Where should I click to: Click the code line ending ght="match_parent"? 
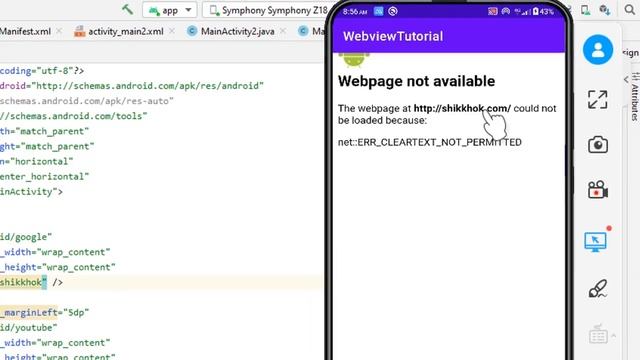point(47,147)
